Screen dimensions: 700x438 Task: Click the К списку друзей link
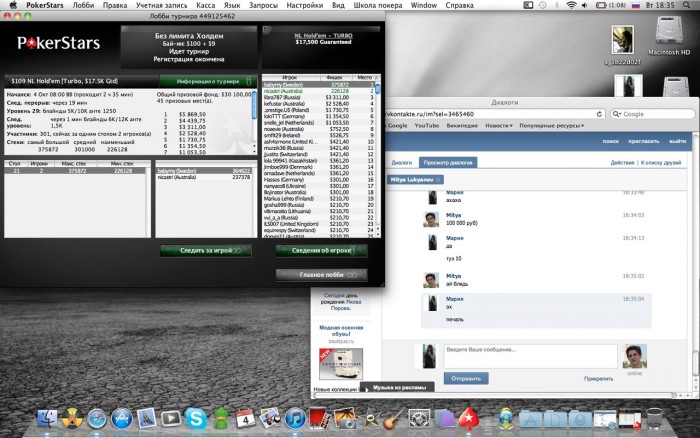(x=661, y=163)
